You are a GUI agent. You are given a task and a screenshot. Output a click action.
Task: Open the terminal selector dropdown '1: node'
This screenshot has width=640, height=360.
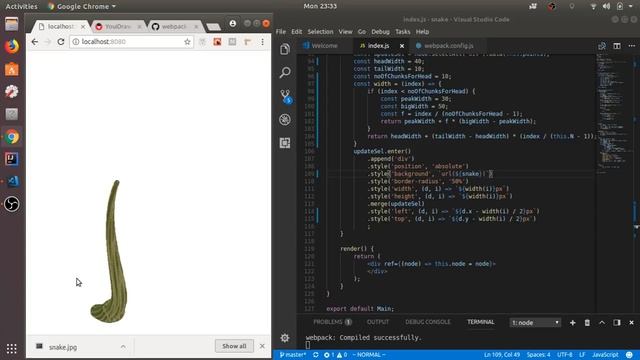535,322
